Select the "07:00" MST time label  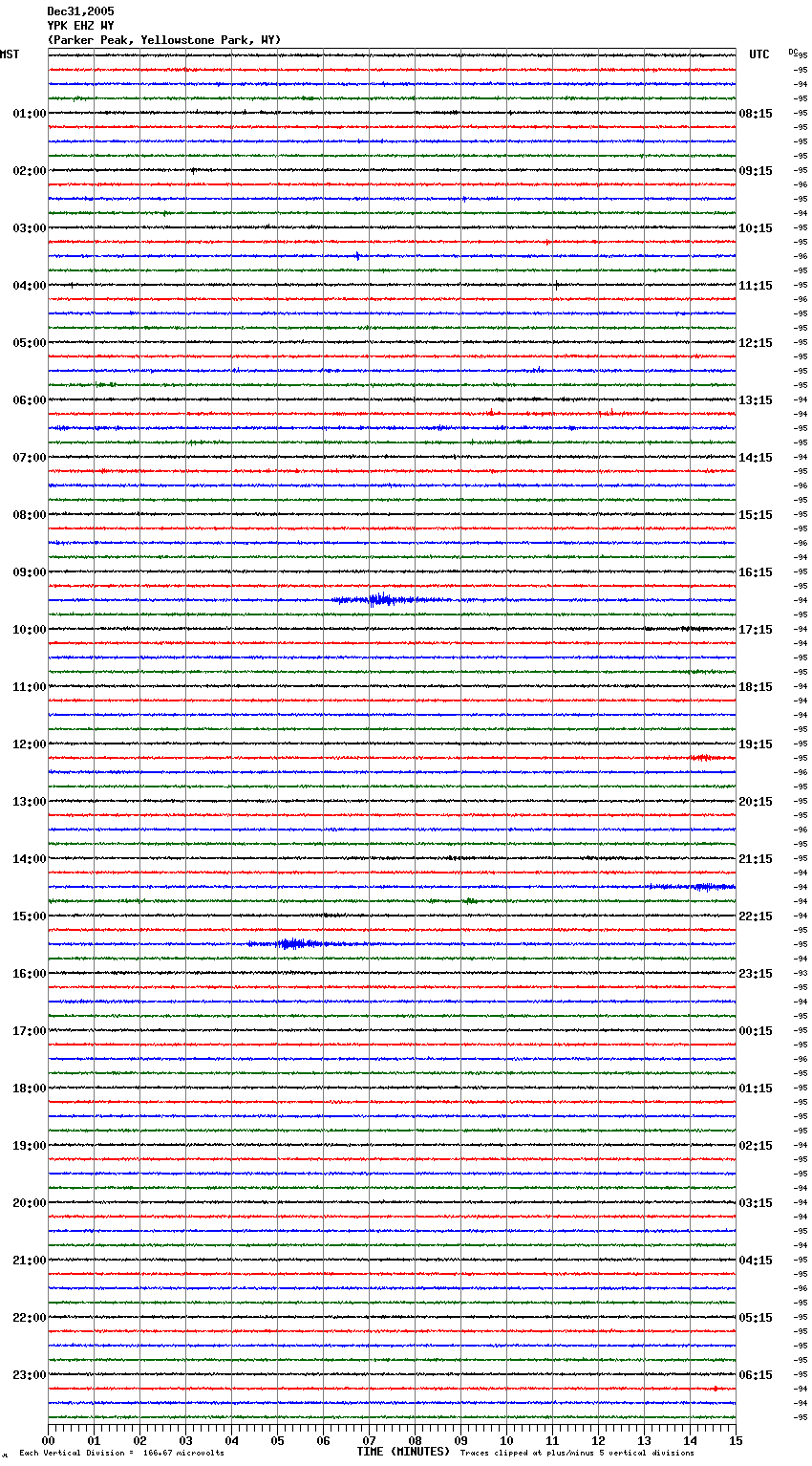[x=30, y=458]
